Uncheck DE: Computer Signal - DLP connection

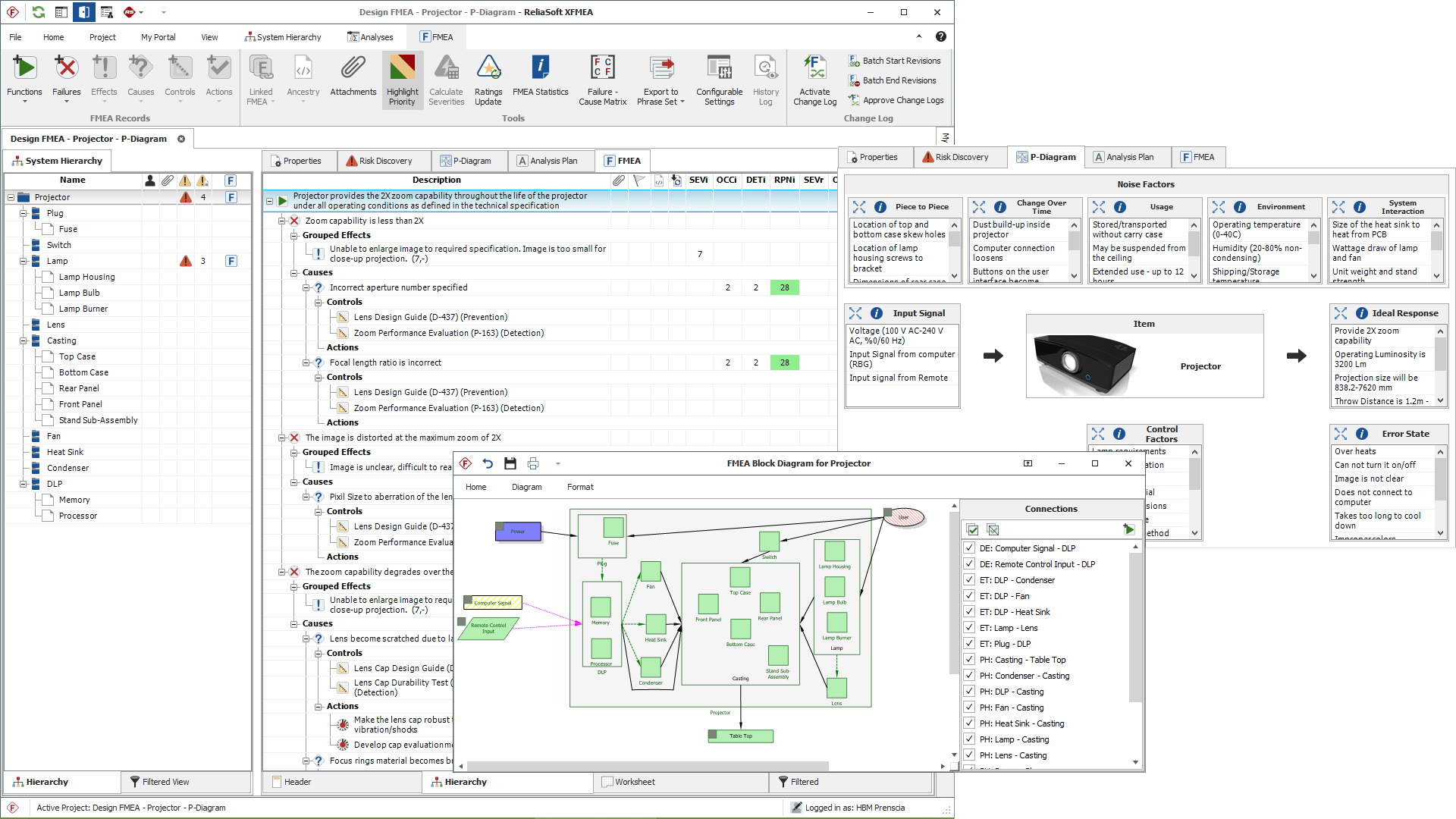pyautogui.click(x=969, y=548)
